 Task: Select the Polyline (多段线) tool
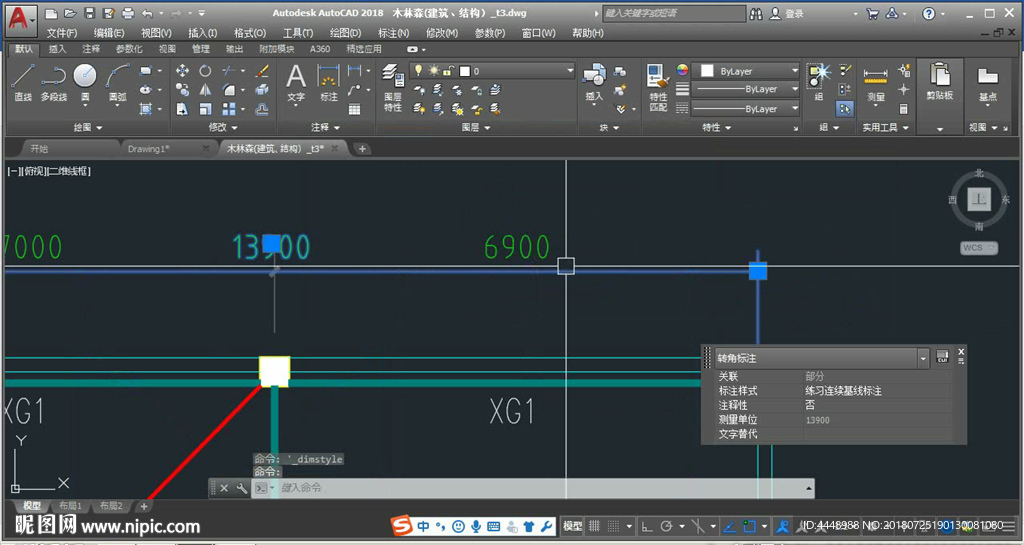pyautogui.click(x=53, y=81)
